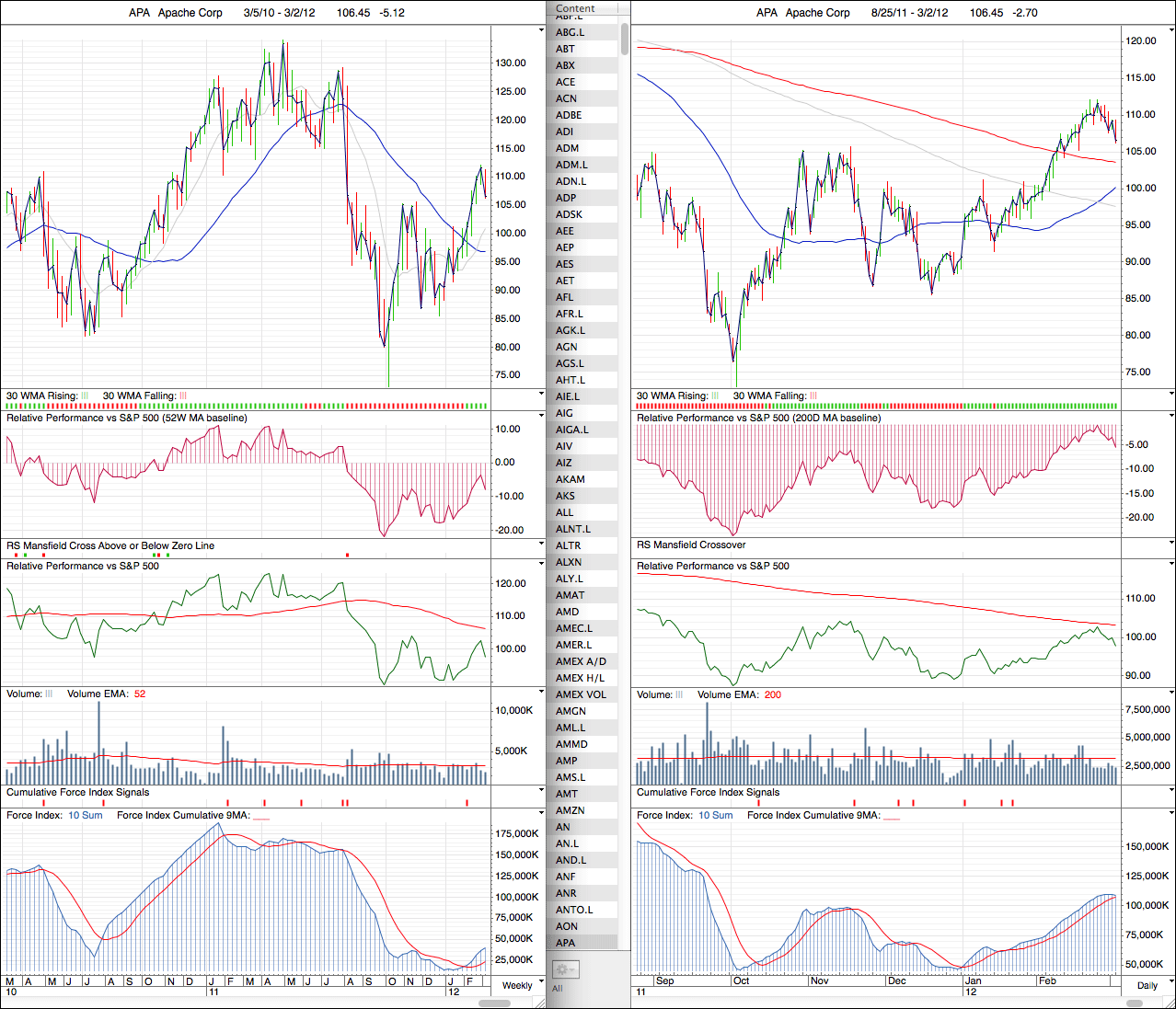This screenshot has width=1176, height=1009.
Task: Select AET in the symbol list
Action: pos(582,281)
